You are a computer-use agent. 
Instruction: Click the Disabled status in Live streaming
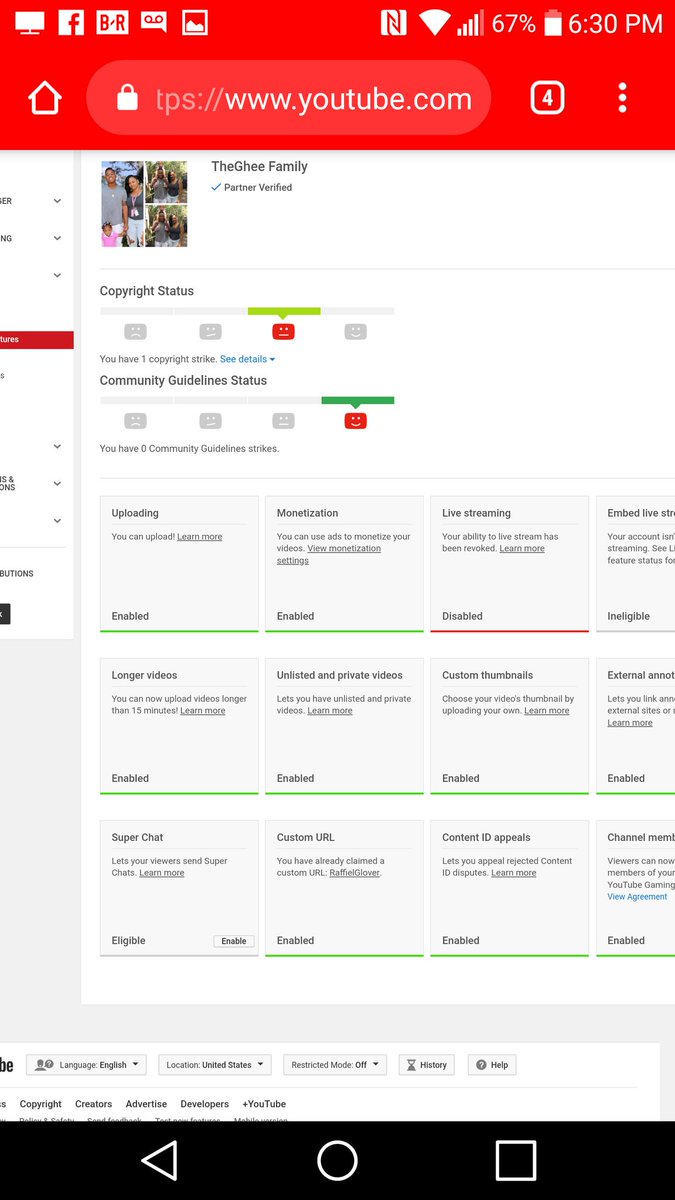[x=462, y=616]
